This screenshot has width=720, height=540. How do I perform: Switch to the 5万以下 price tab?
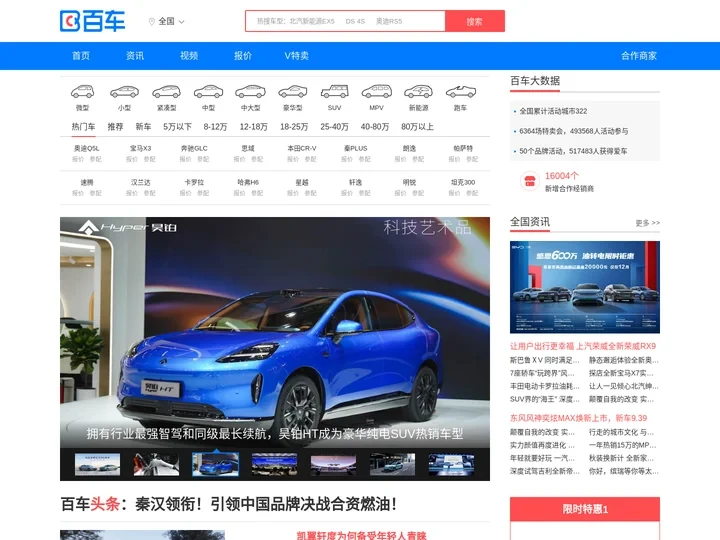(177, 127)
